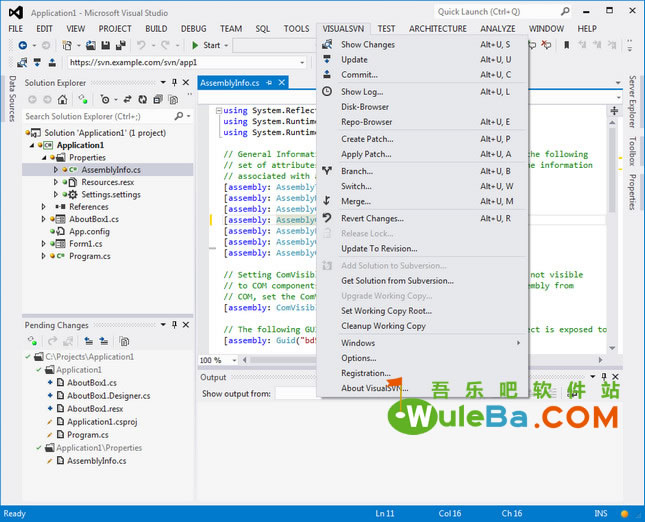Pin the Solution Explorer panel
Screen dimensions: 645x522
174,83
